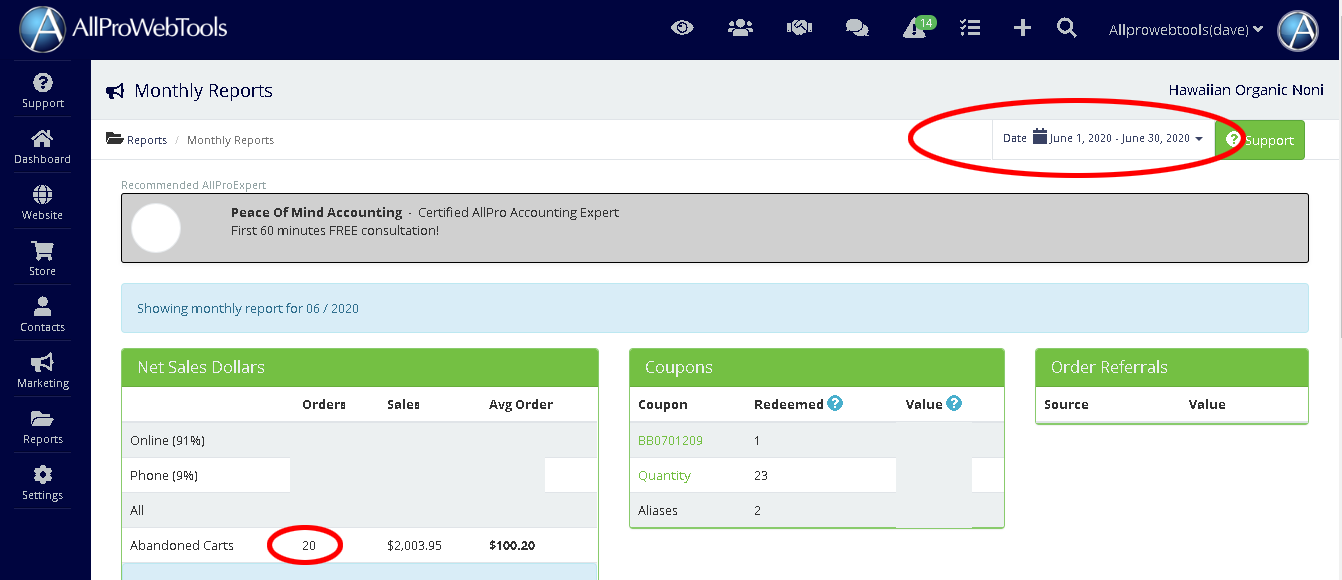Click the $2,003.95 sales value
1342x580 pixels.
[x=414, y=546]
